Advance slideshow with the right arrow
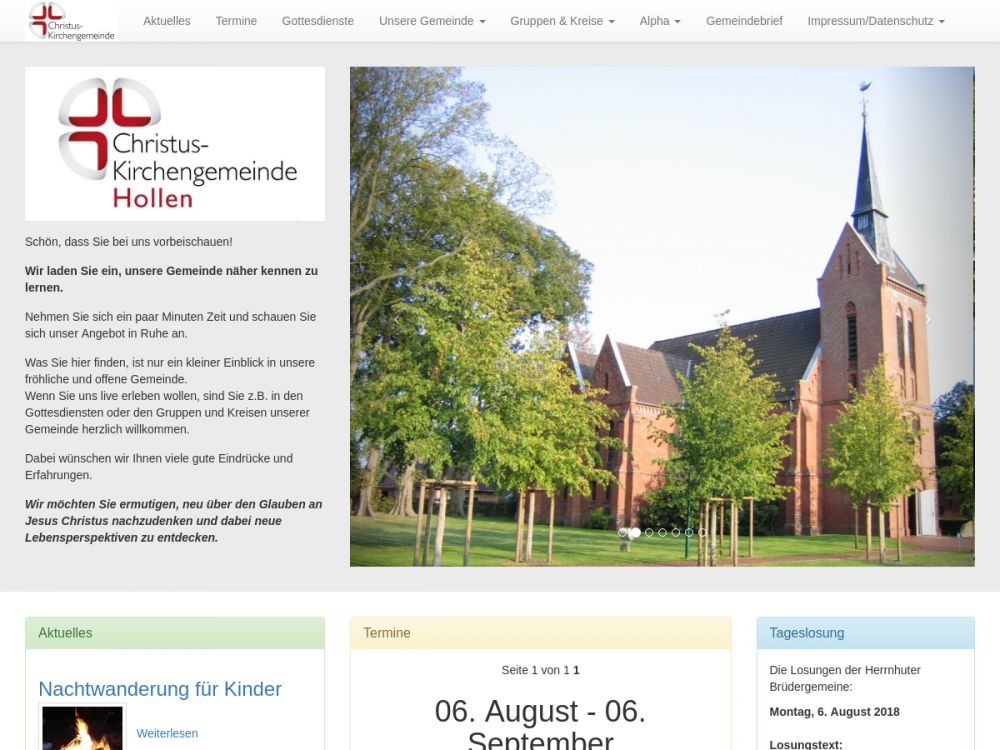 927,319
